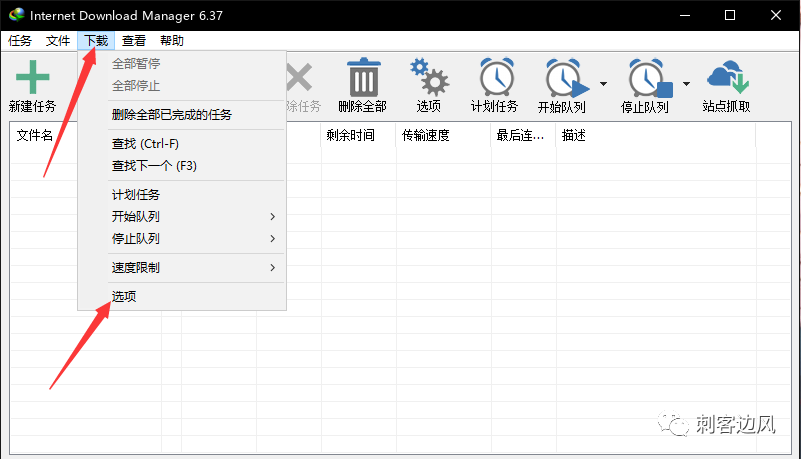801x459 pixels.
Task: Maximize the Internet Download Manager window
Action: tap(730, 15)
